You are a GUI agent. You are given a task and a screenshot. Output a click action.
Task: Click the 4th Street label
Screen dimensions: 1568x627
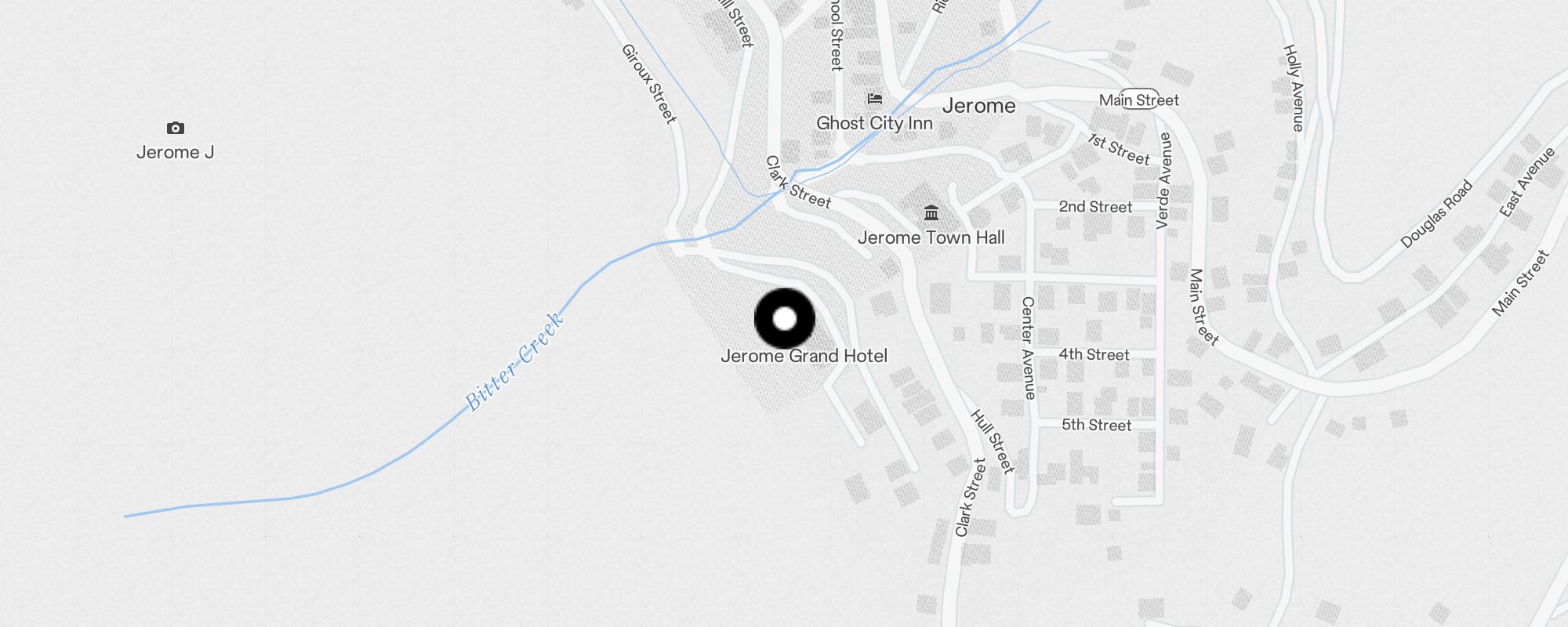pyautogui.click(x=1094, y=355)
